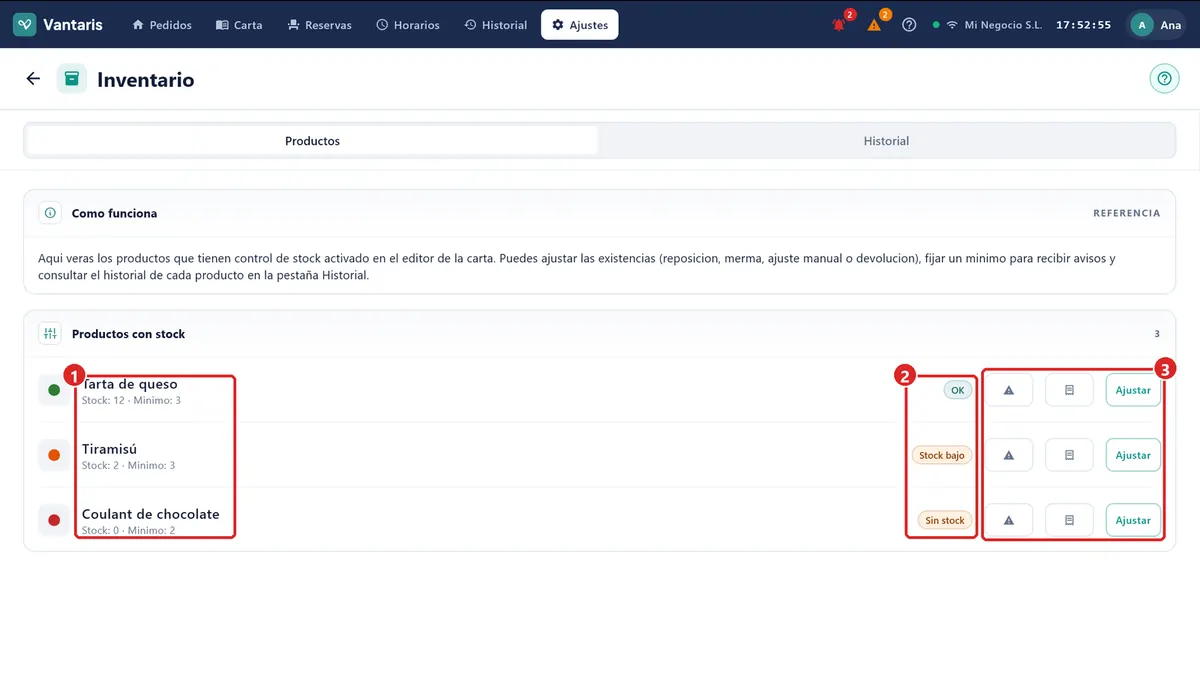Click the Stock bajo badge

point(942,455)
